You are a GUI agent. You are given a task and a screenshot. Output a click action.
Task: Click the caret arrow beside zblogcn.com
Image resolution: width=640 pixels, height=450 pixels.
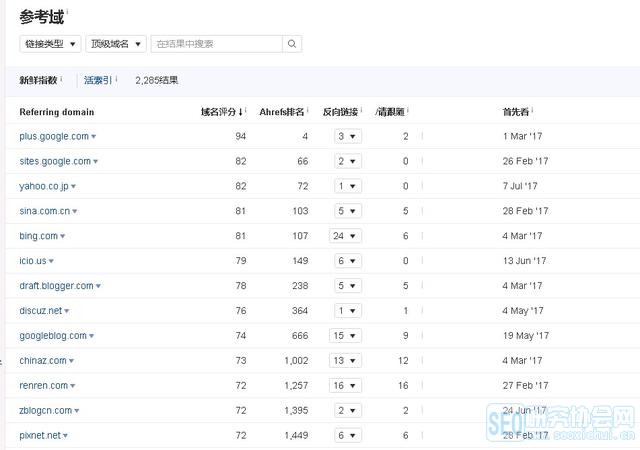pos(77,411)
